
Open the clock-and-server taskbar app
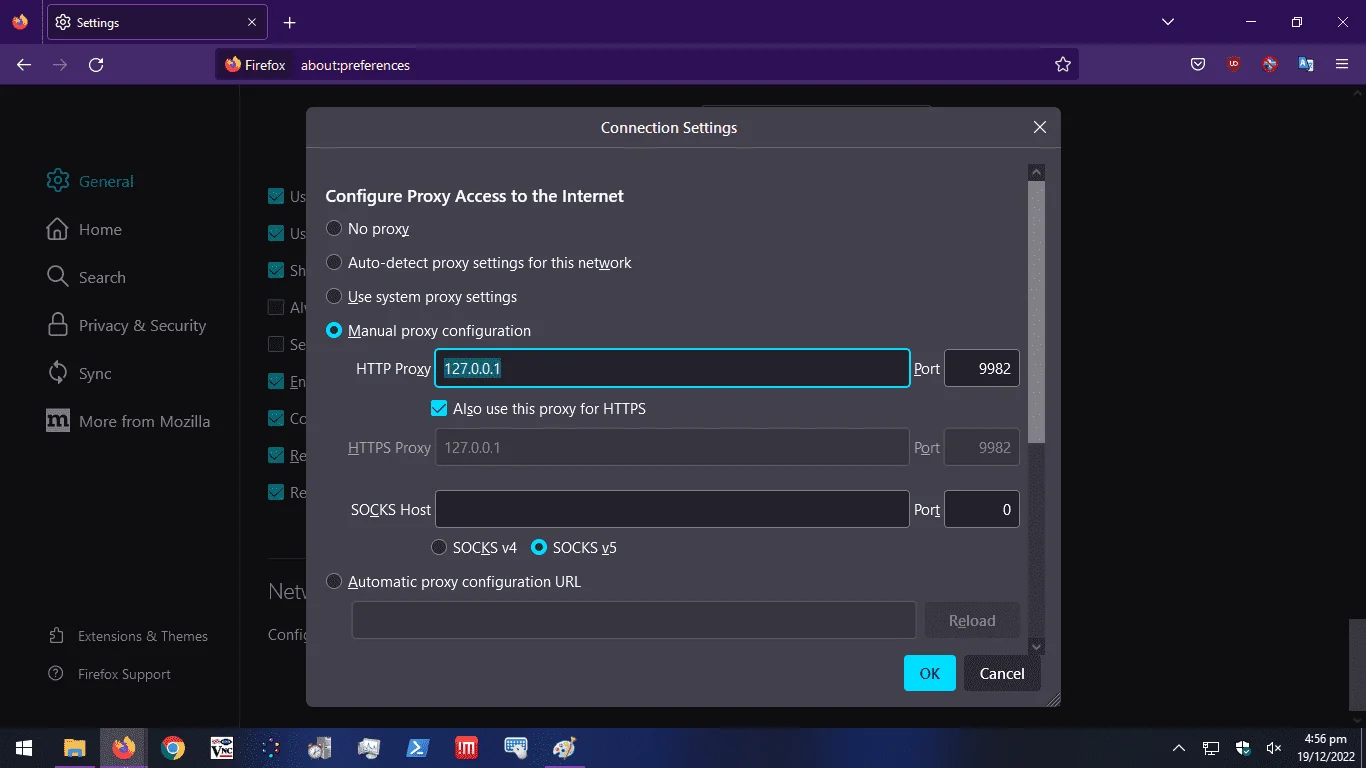(x=320, y=748)
